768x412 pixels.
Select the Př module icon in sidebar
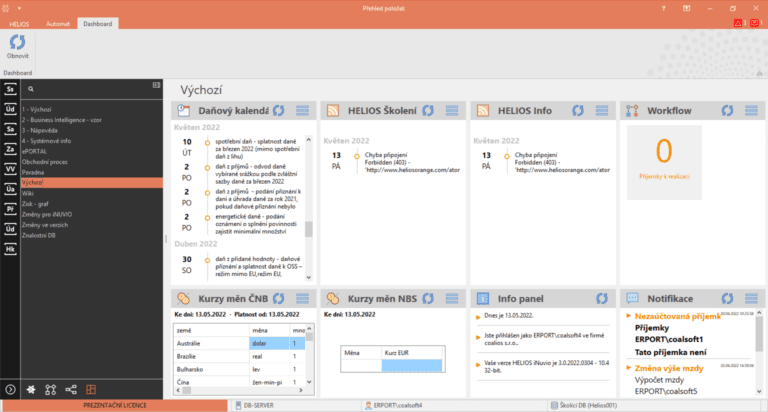tap(10, 209)
